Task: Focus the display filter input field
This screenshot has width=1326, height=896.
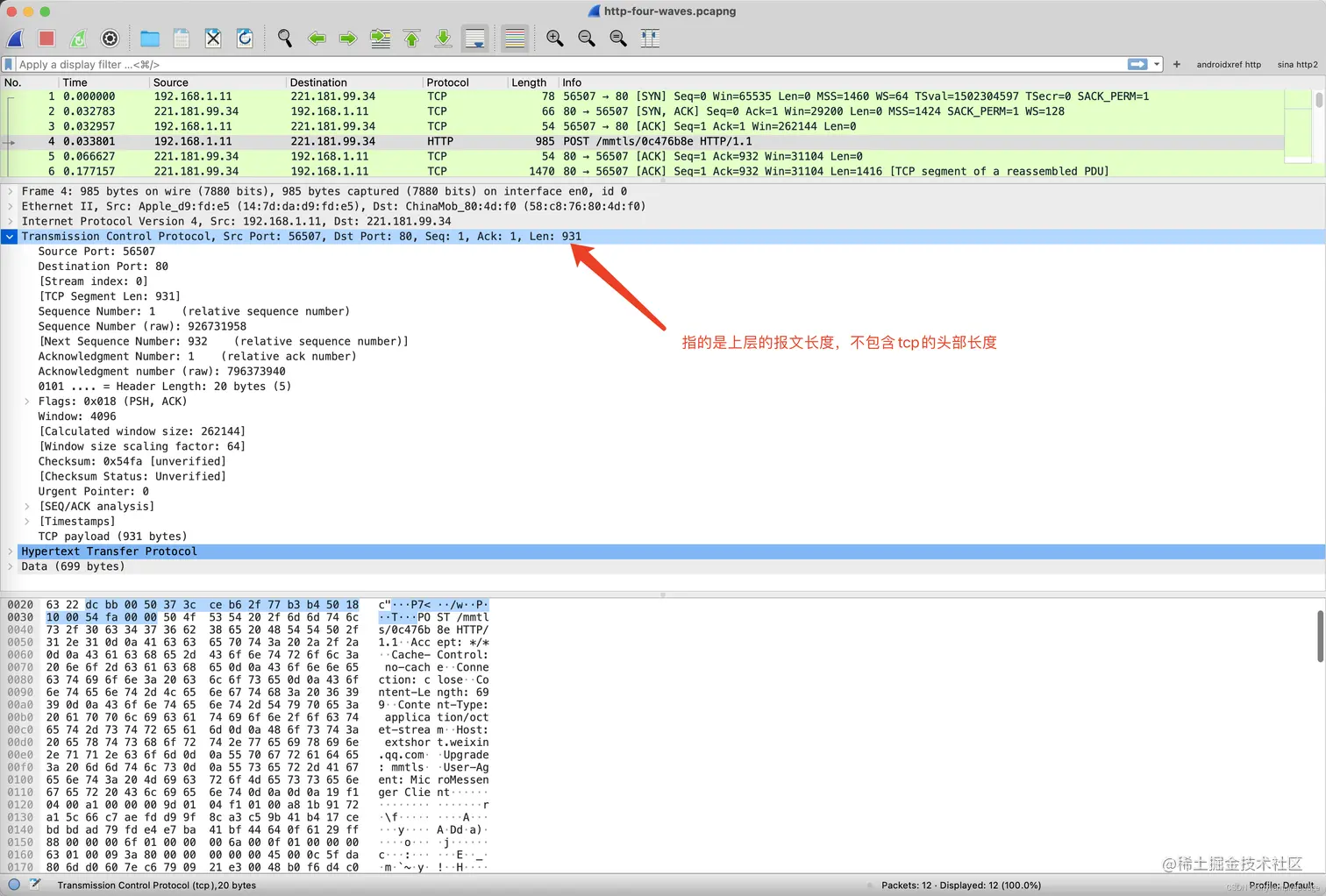Action: pos(570,64)
